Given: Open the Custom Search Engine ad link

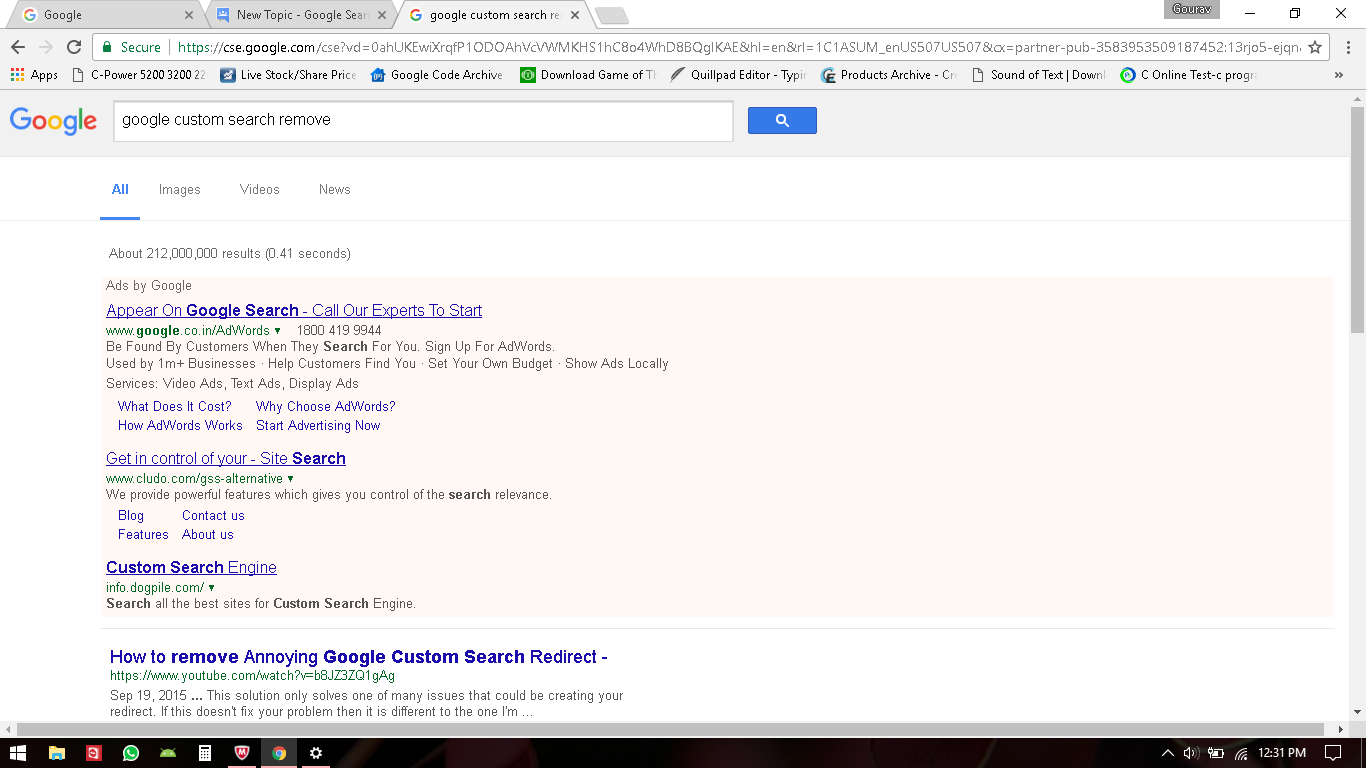Looking at the screenshot, I should pos(191,567).
